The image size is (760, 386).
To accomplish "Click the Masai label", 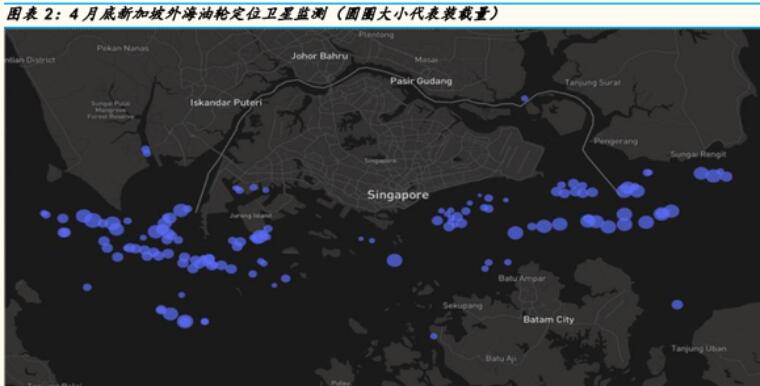I will point(426,60).
